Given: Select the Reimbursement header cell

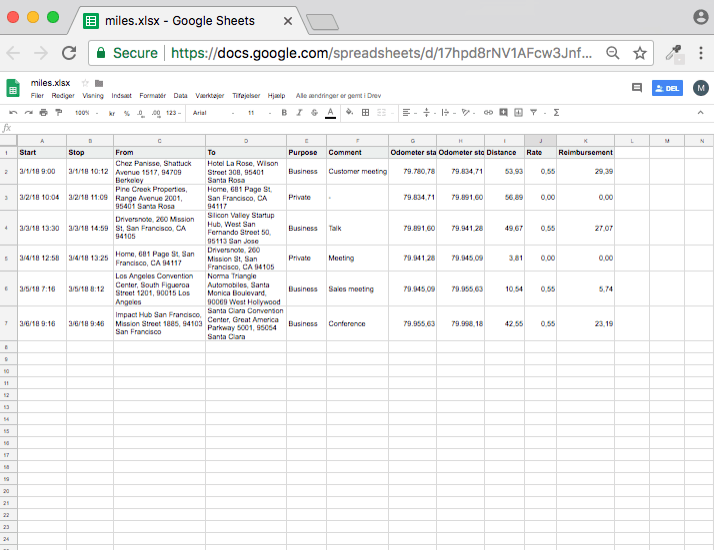Looking at the screenshot, I should click(x=585, y=153).
